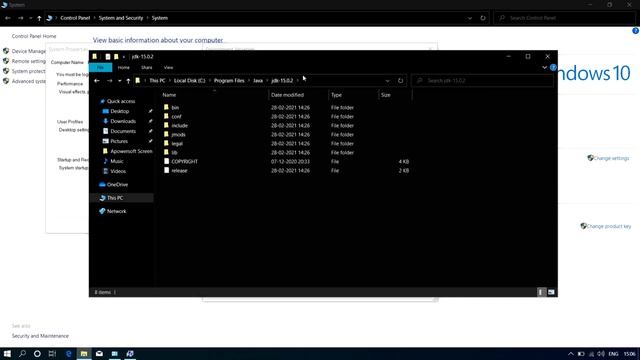Image resolution: width=640 pixels, height=360 pixels.
Task: Open address bar history dropdown
Action: click(x=387, y=81)
